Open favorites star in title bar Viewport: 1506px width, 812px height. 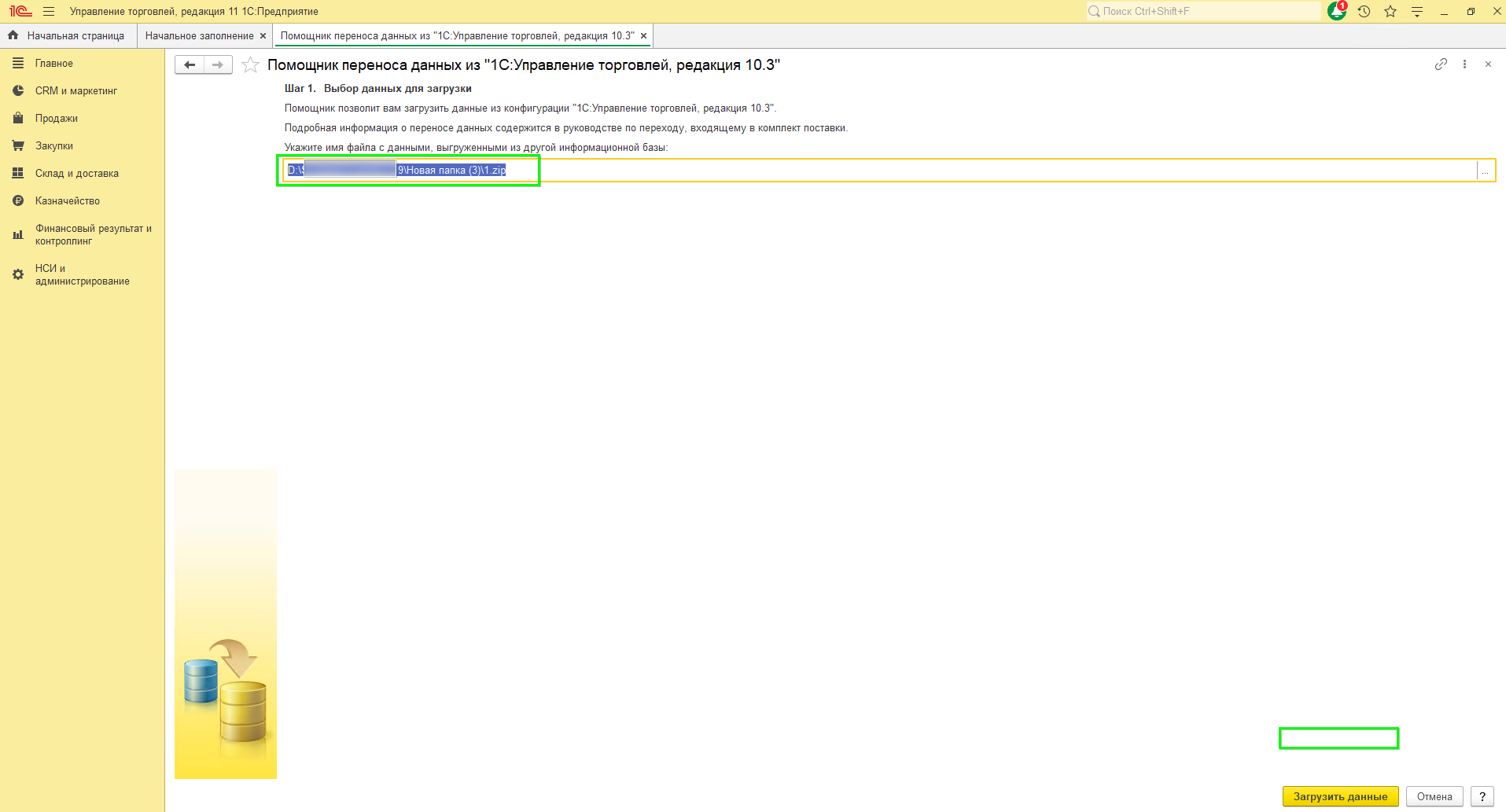click(x=1390, y=11)
